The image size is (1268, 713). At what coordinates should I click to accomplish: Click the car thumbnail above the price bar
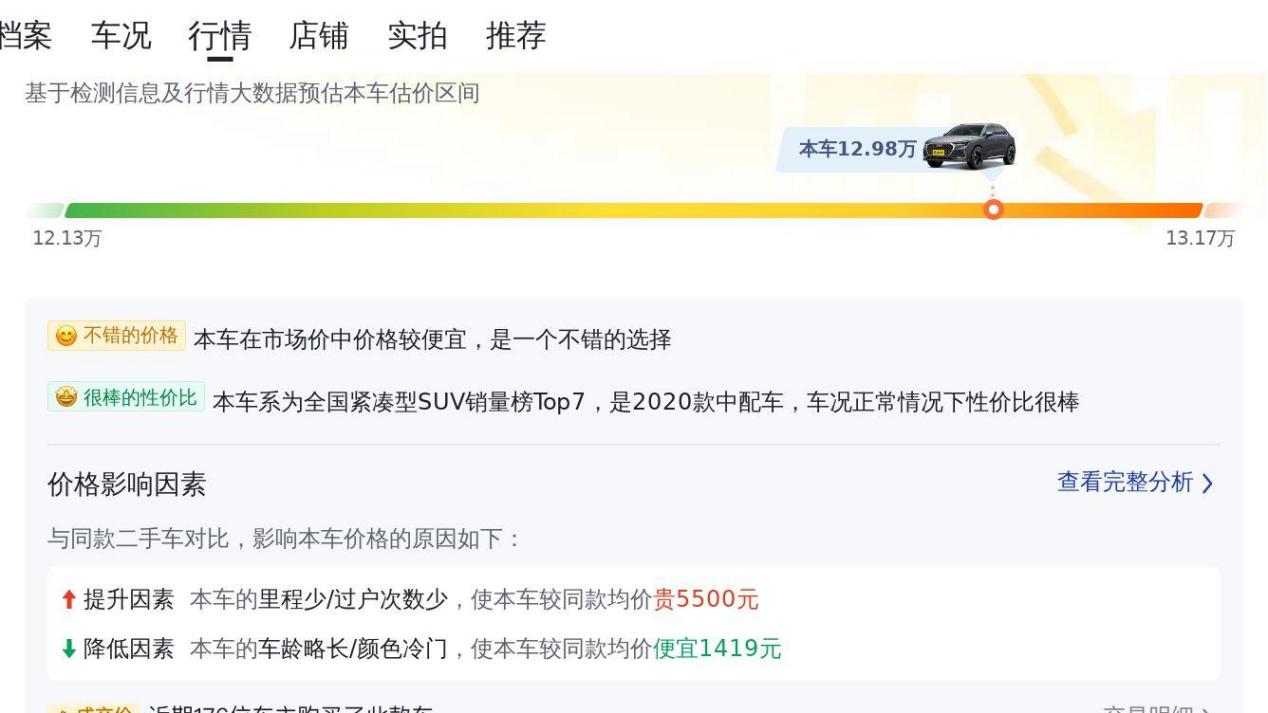969,147
